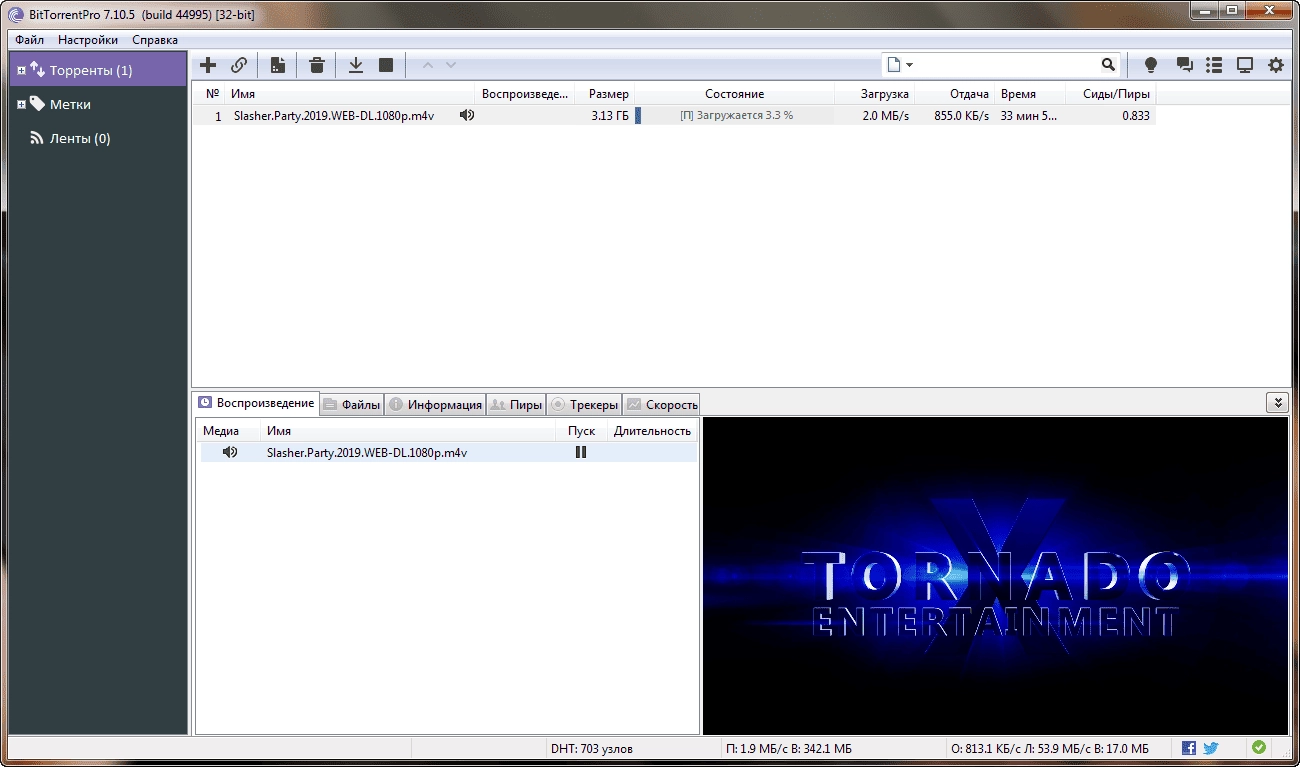Viewport: 1300px width, 767px height.
Task: Start torrent download arrow icon
Action: (x=355, y=65)
